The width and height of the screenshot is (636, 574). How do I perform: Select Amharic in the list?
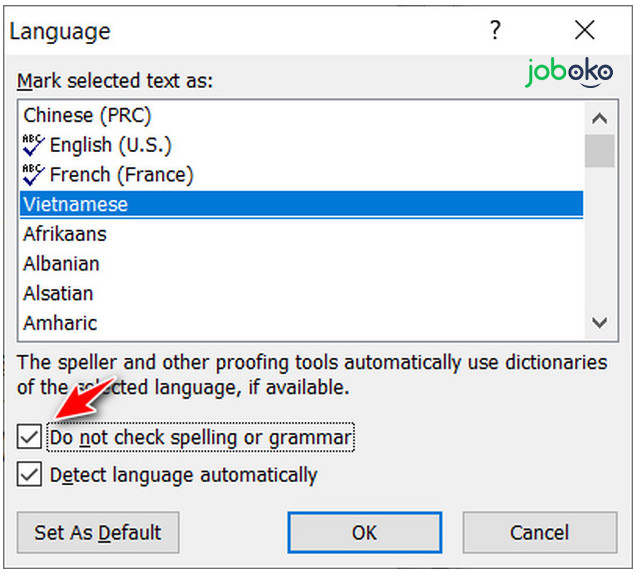pos(61,323)
